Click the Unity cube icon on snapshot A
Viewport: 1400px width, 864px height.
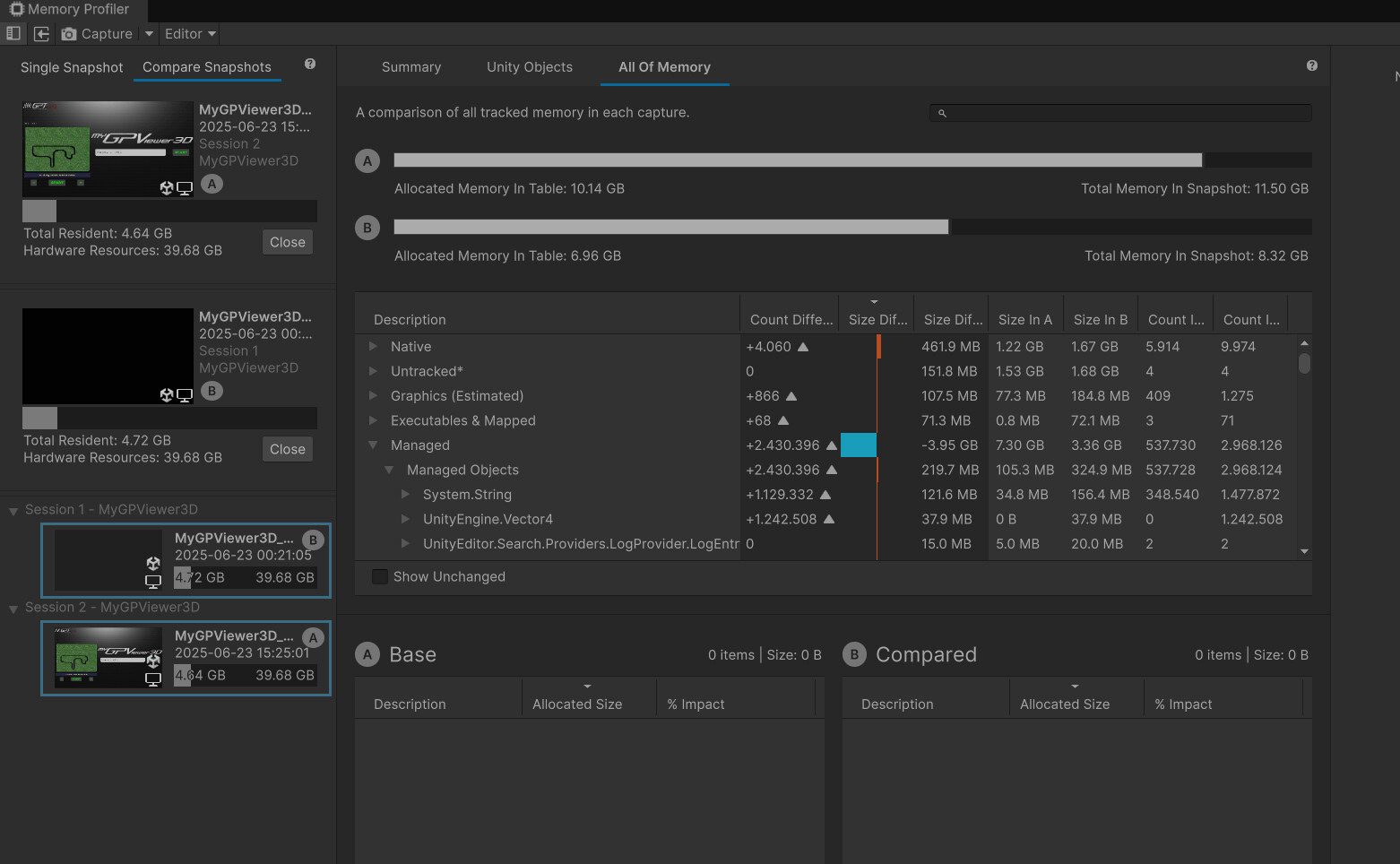[166, 187]
